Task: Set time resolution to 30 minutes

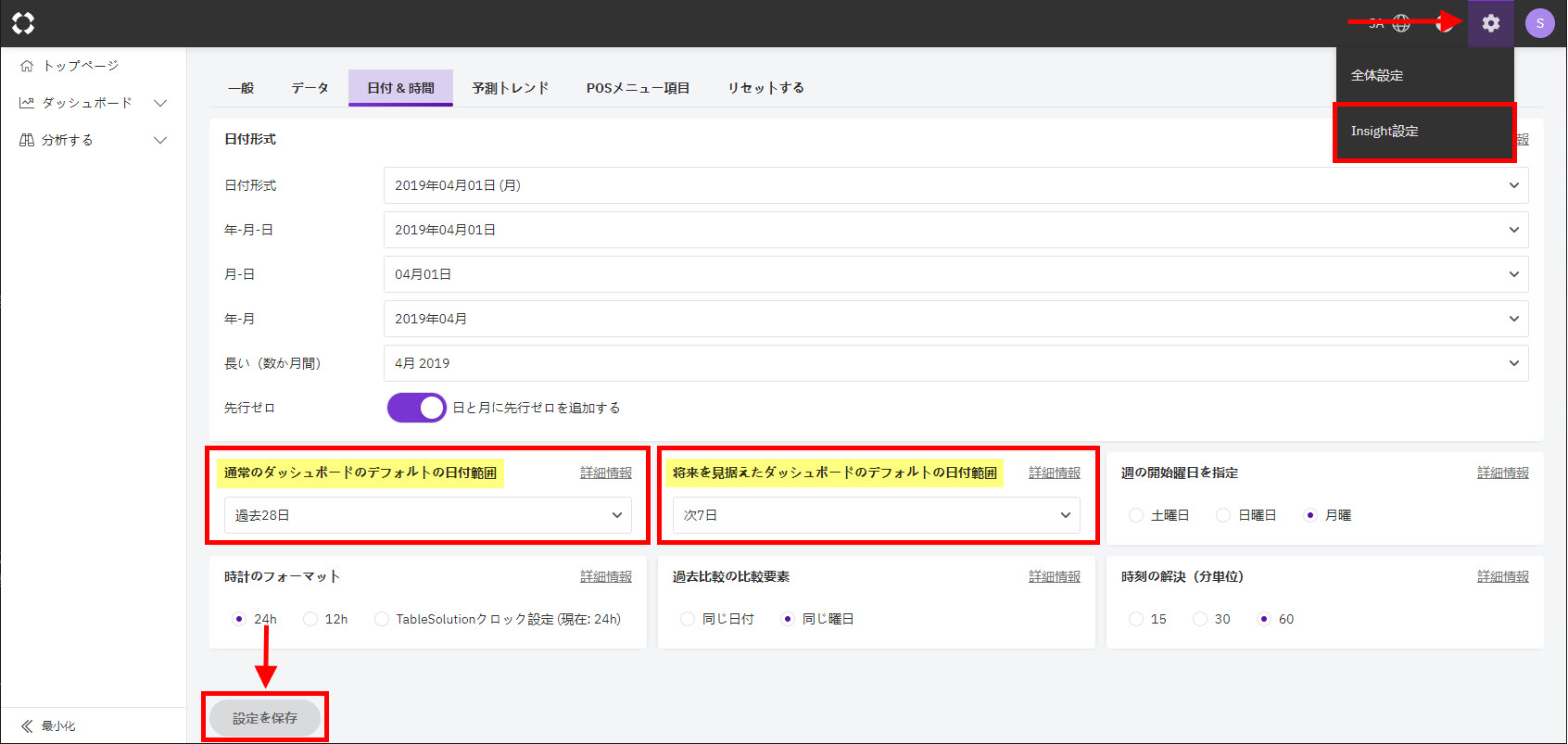Action: click(1200, 619)
